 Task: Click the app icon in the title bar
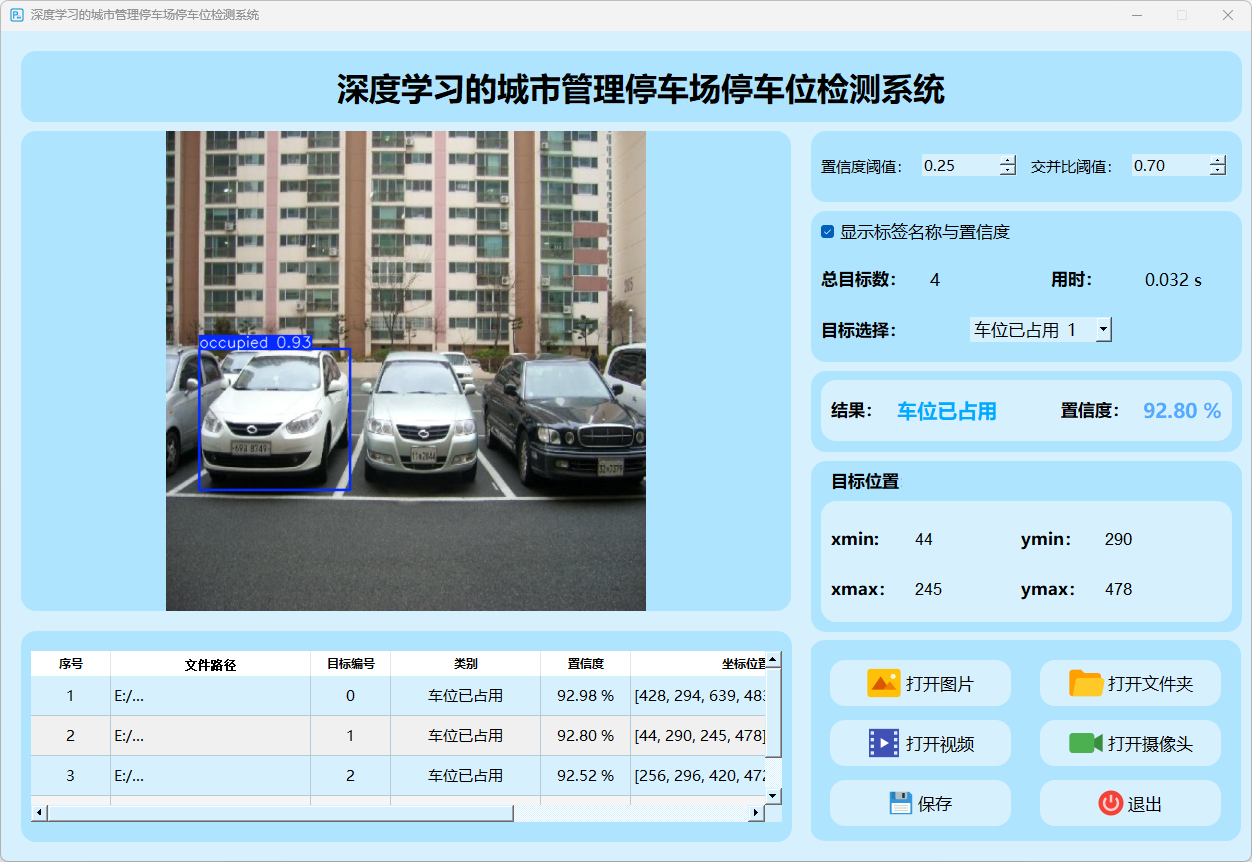17,15
